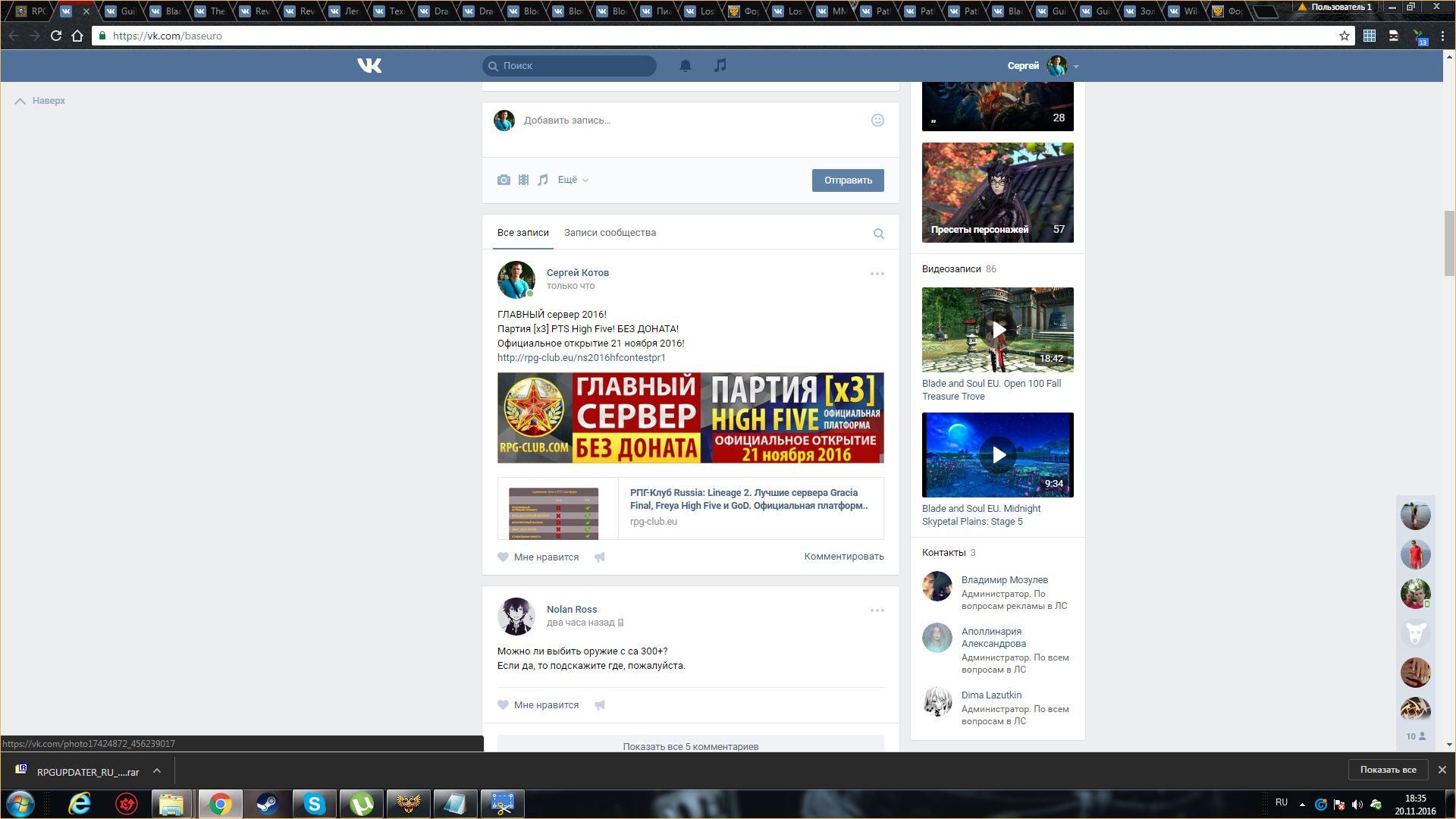Share Nolan Ross post via megaphone icon
Screen dimensions: 1456x819
(600, 705)
